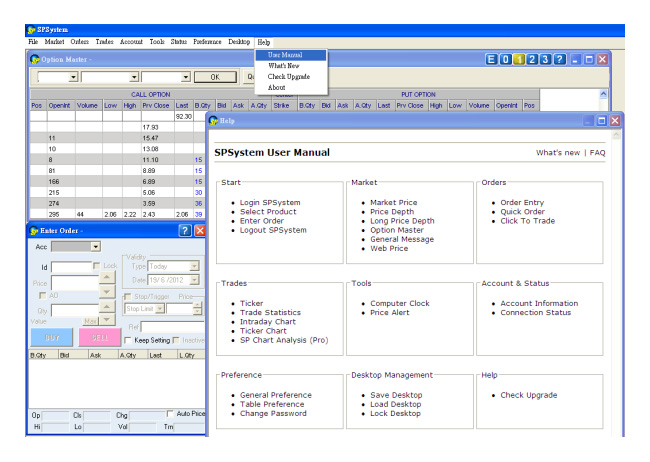Open the third dropdown in Option Master toolbar
Image resolution: width=650 pixels, height=462 pixels.
186,77
